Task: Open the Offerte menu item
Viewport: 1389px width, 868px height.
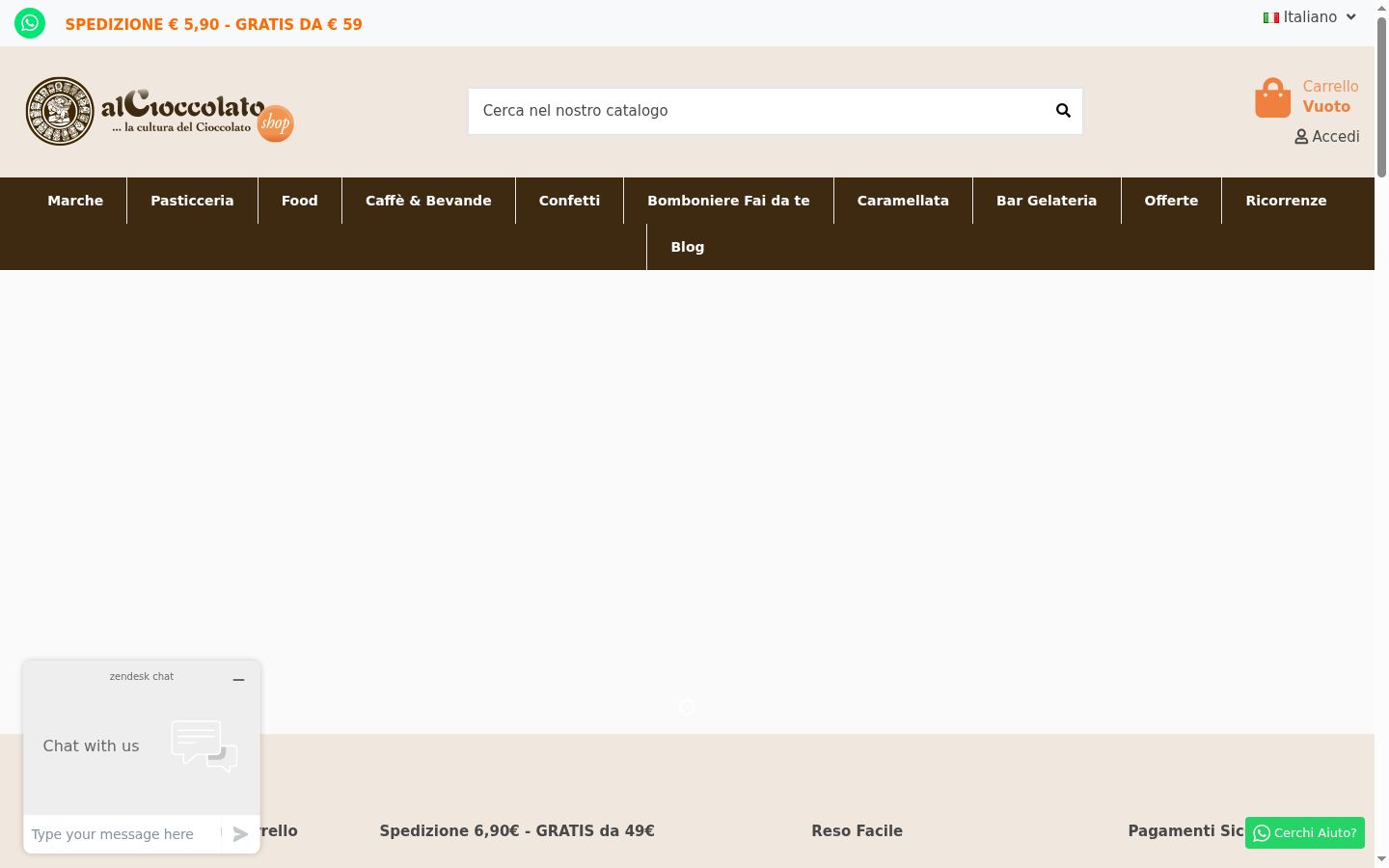Action: coord(1171,201)
